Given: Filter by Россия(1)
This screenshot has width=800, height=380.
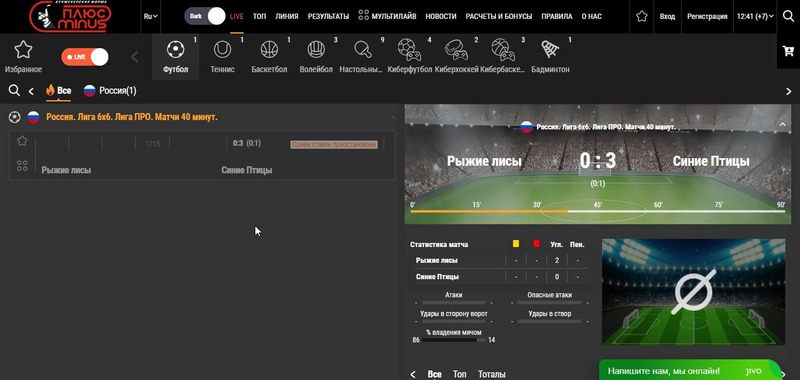Looking at the screenshot, I should point(110,91).
